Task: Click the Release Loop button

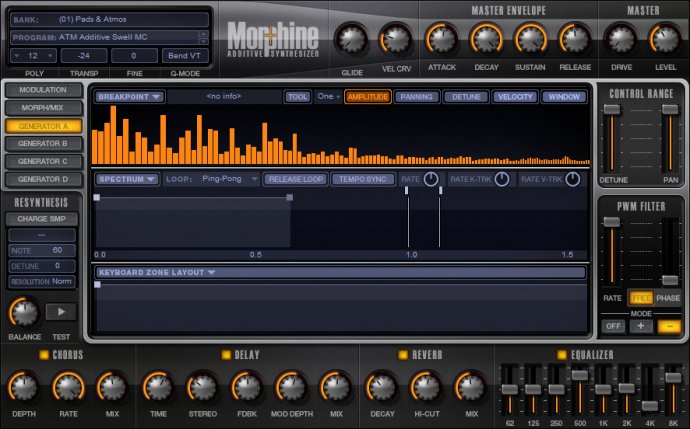Action: (295, 179)
